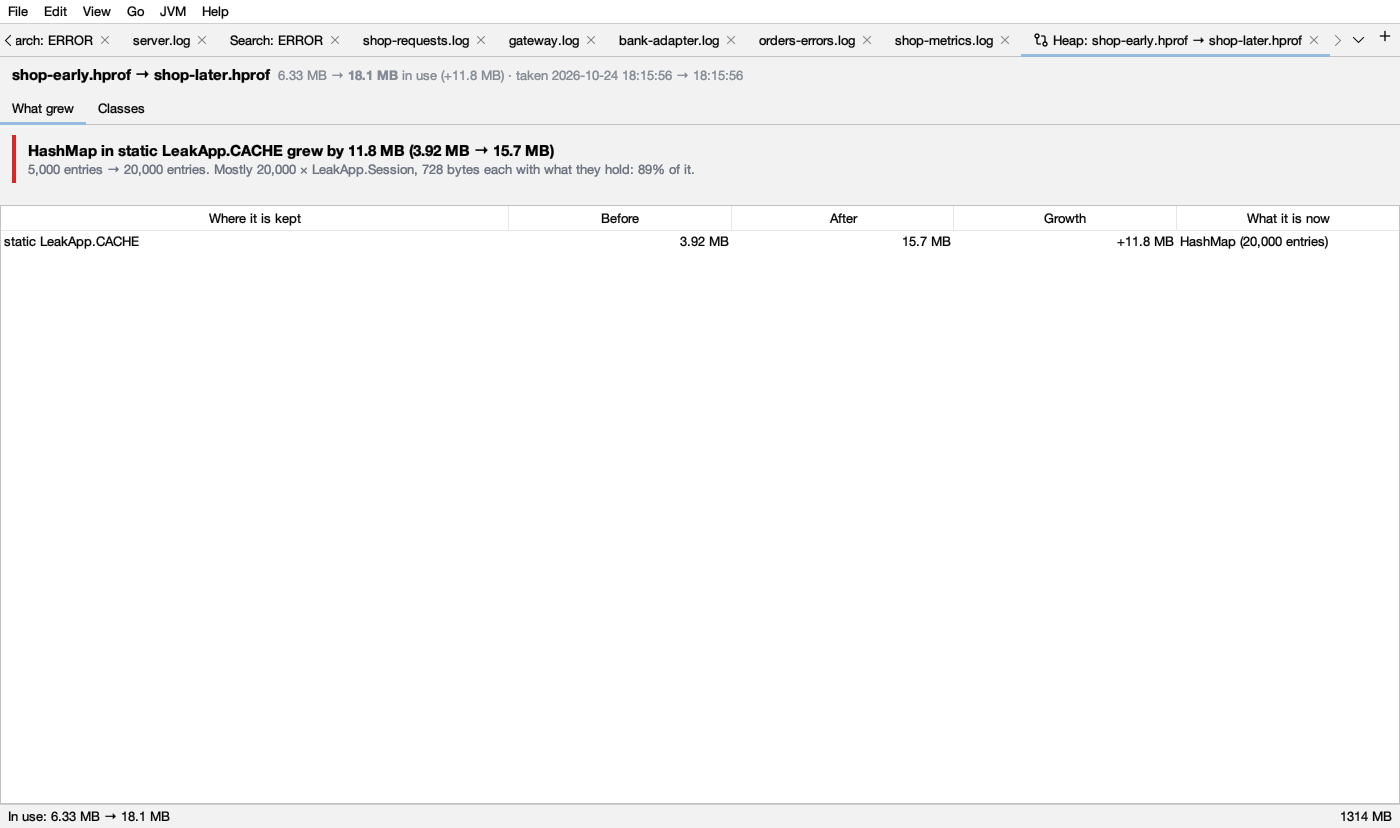Viewport: 1400px width, 828px height.
Task: Switch to the bank-adapter.log tab
Action: point(669,40)
